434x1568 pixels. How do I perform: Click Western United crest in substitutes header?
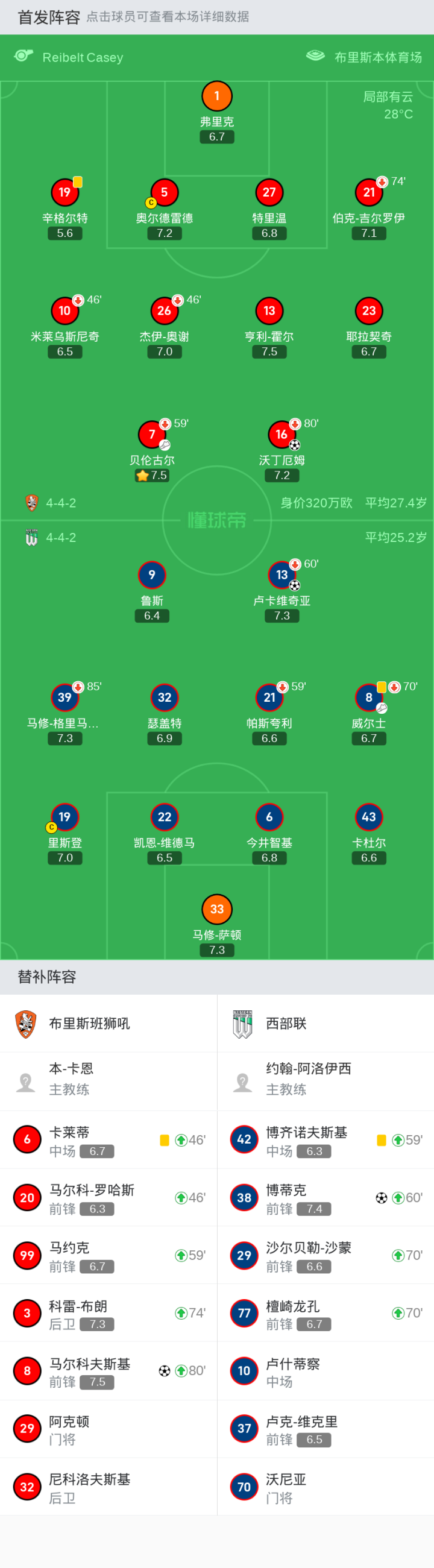pyautogui.click(x=243, y=1024)
